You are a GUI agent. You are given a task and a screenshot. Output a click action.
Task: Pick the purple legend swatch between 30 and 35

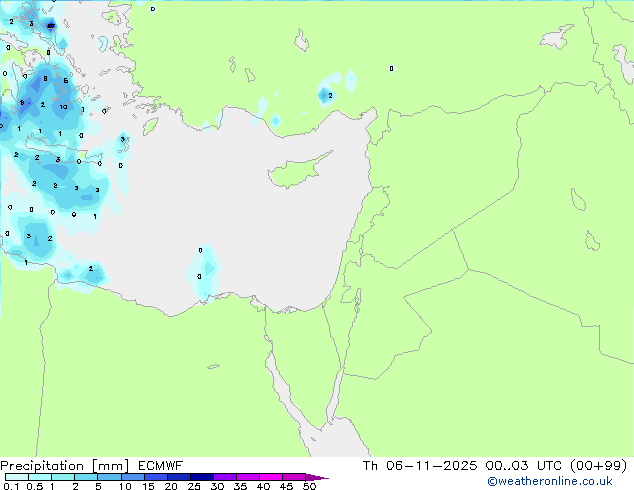[225, 477]
